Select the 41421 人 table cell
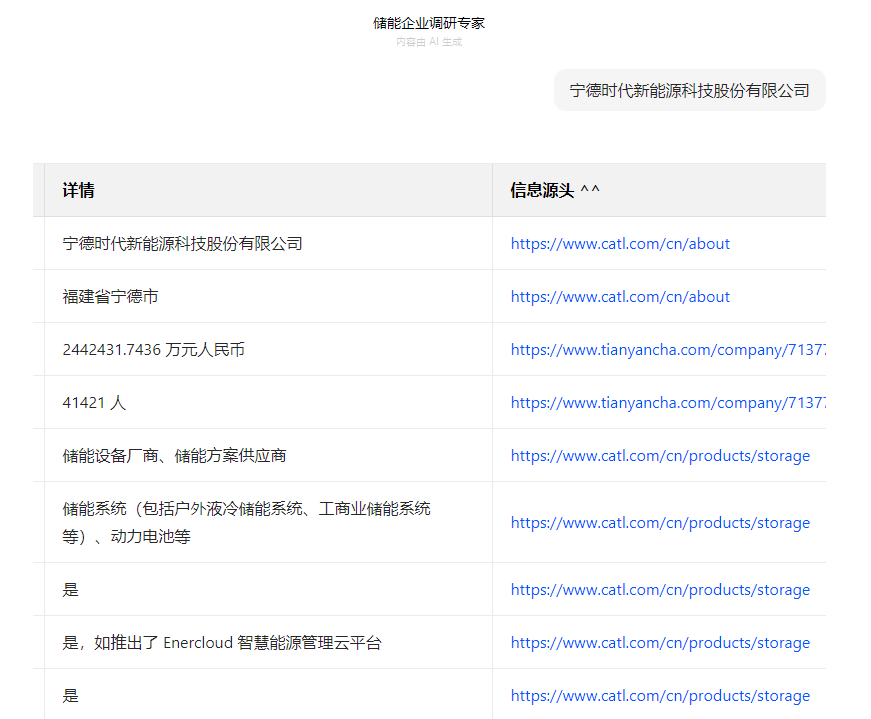The height and width of the screenshot is (719, 871). coord(94,403)
